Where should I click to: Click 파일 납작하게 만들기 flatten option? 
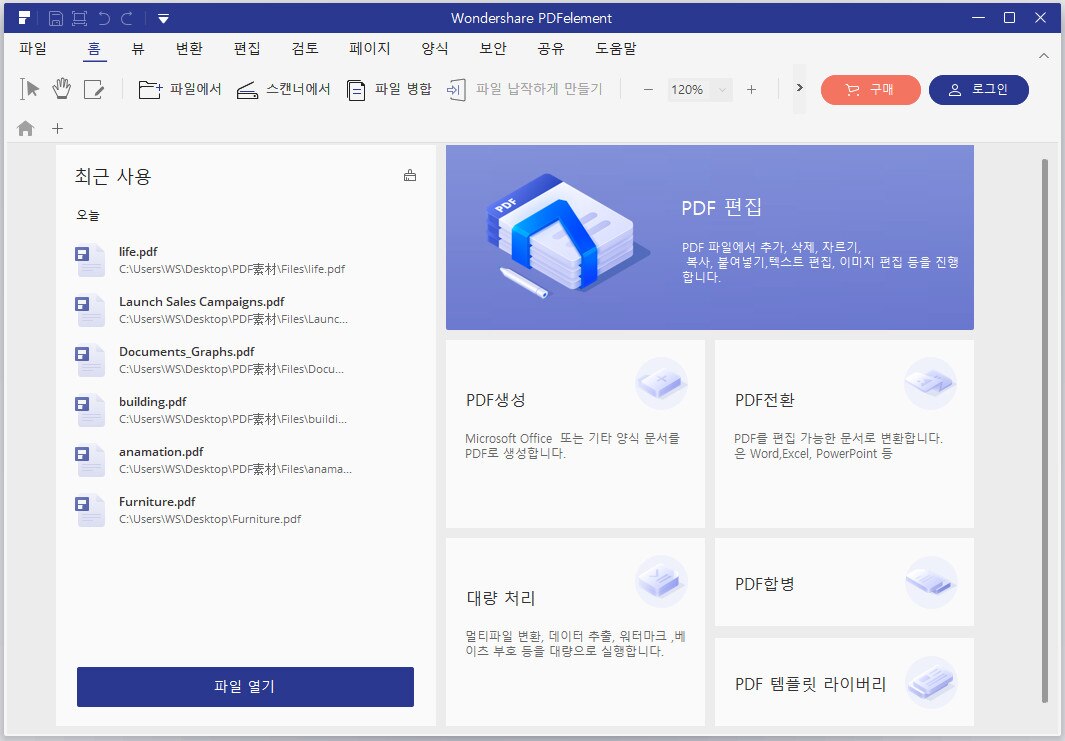(x=524, y=89)
